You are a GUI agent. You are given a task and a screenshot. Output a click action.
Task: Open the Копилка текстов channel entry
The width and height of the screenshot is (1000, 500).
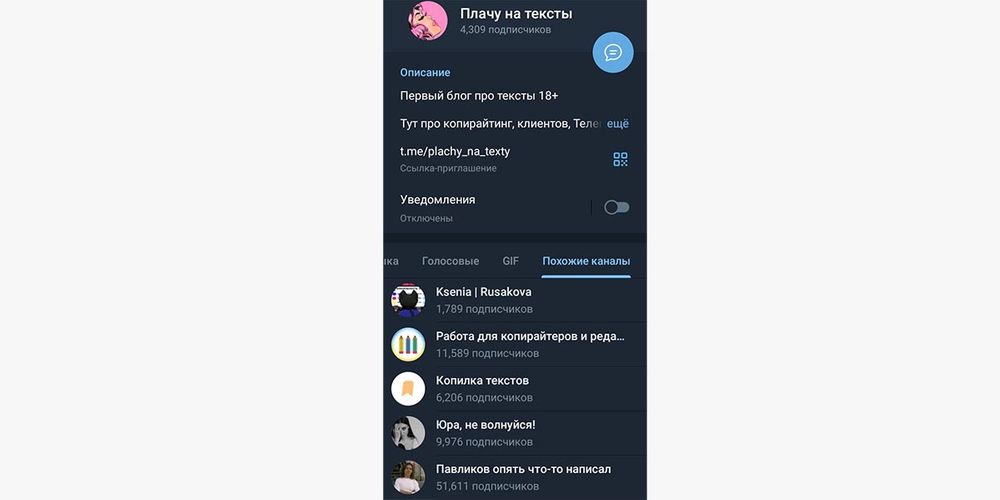point(515,389)
